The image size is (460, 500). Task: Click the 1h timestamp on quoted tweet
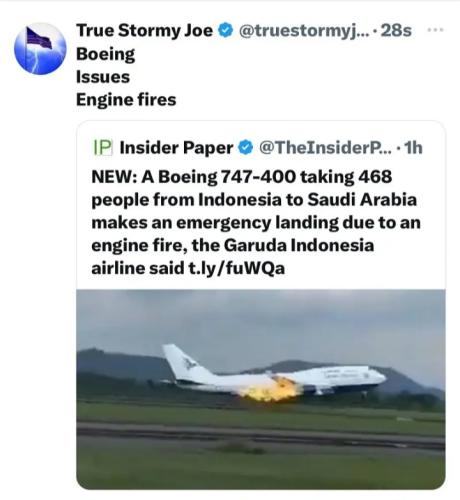(x=413, y=148)
